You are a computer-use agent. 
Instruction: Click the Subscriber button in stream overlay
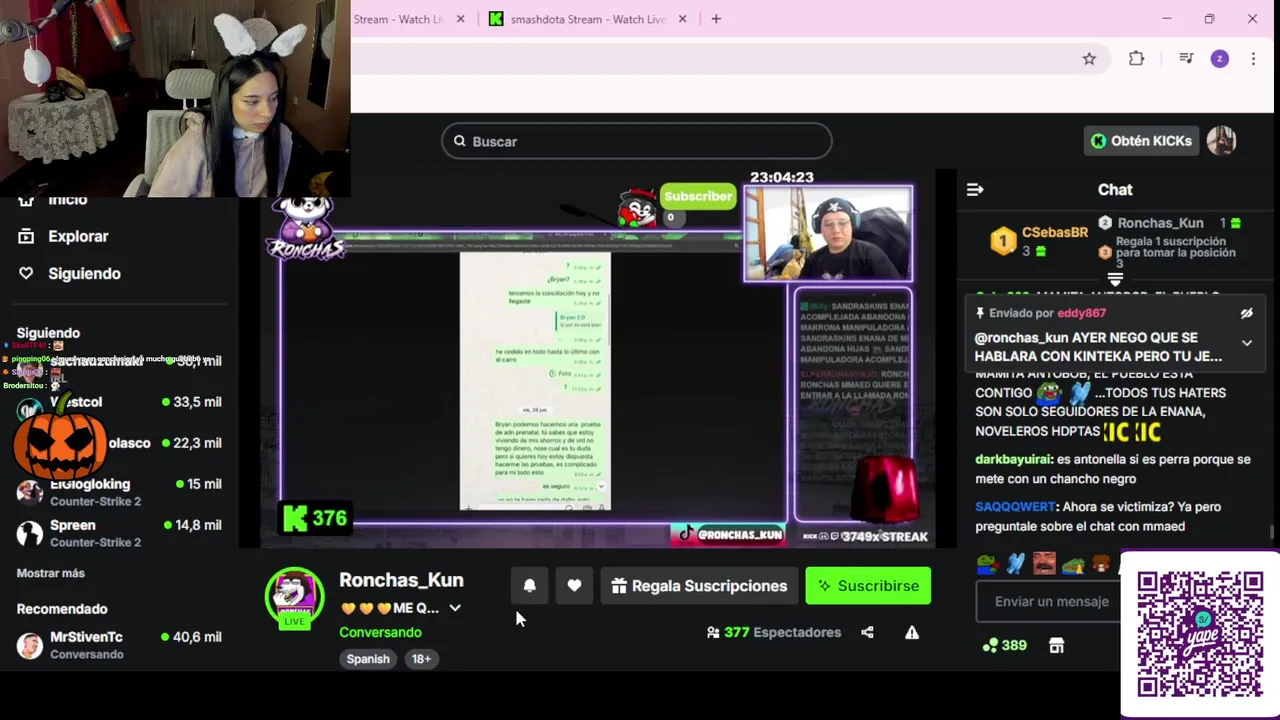click(697, 196)
